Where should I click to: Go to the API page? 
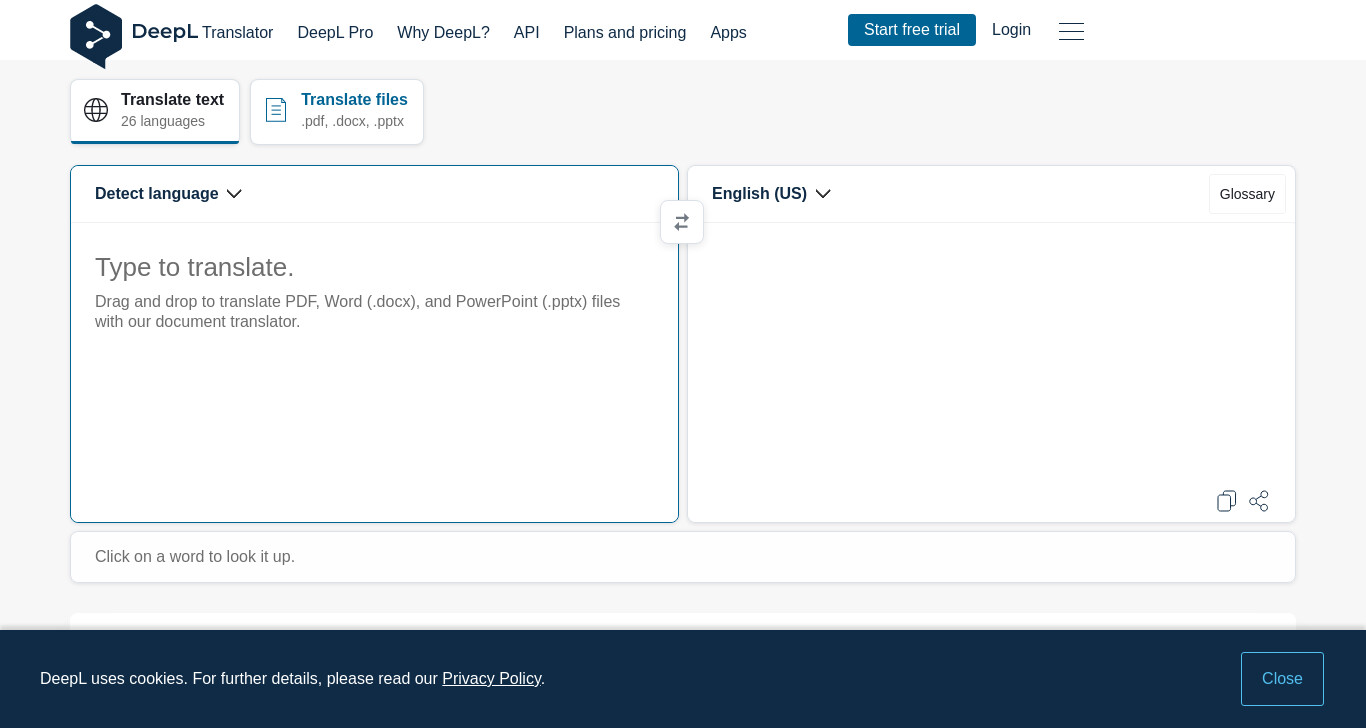click(x=527, y=32)
